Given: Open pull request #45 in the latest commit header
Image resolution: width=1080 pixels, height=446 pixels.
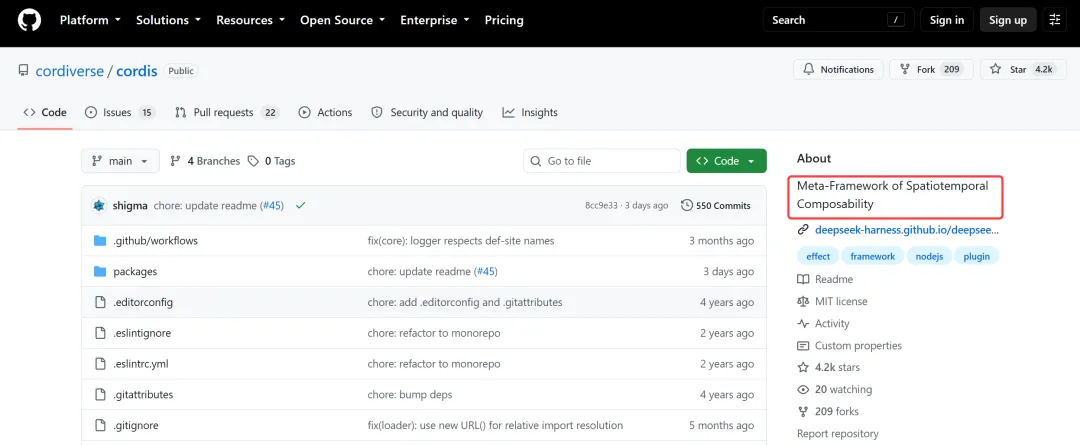Looking at the screenshot, I should coord(272,205).
